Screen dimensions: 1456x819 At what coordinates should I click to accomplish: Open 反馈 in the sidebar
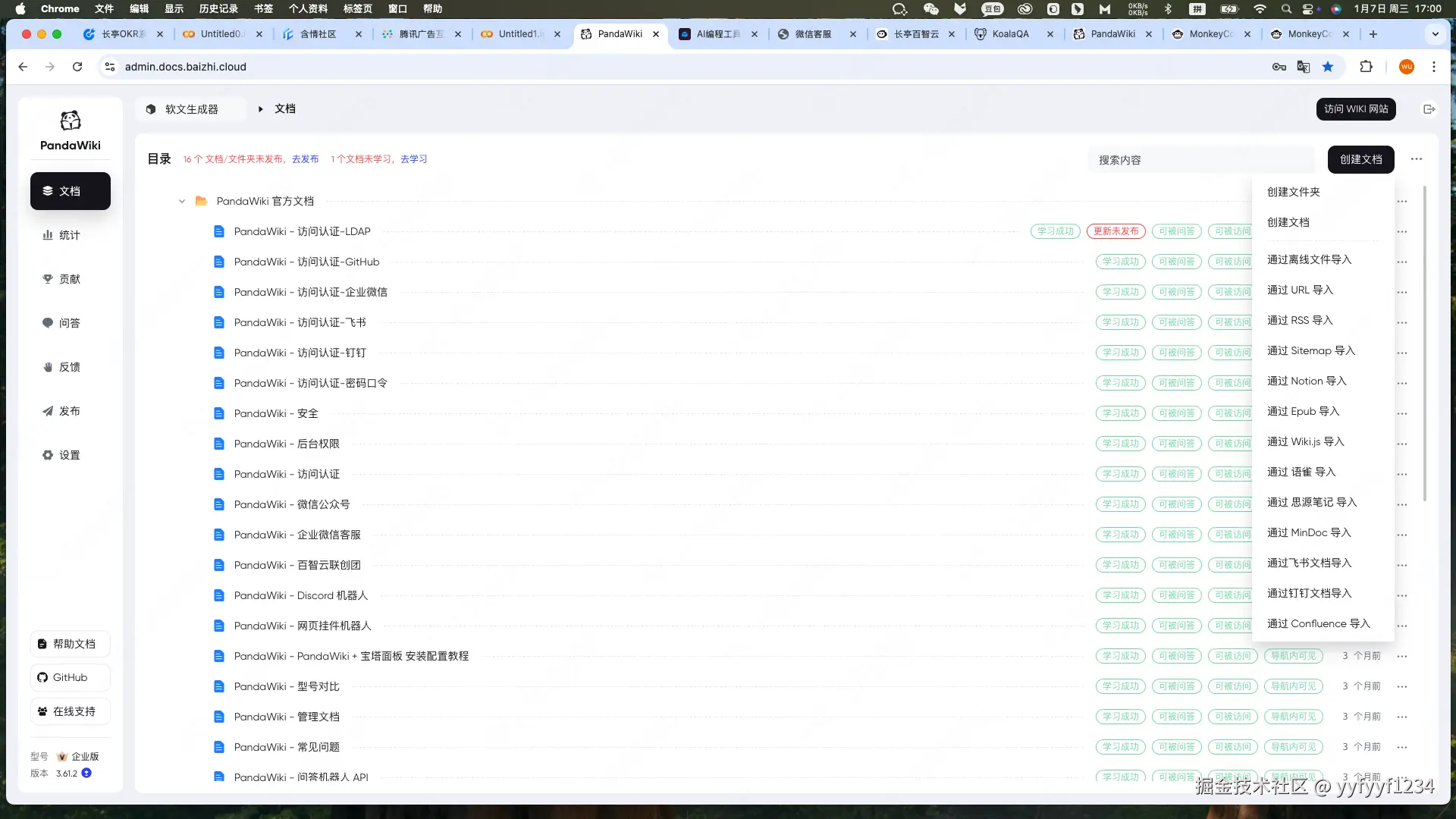click(x=71, y=367)
